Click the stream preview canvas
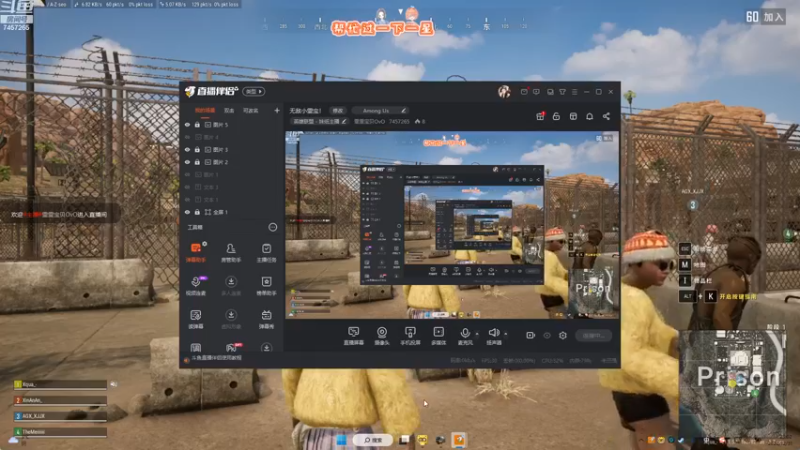The height and width of the screenshot is (450, 800). pos(452,225)
